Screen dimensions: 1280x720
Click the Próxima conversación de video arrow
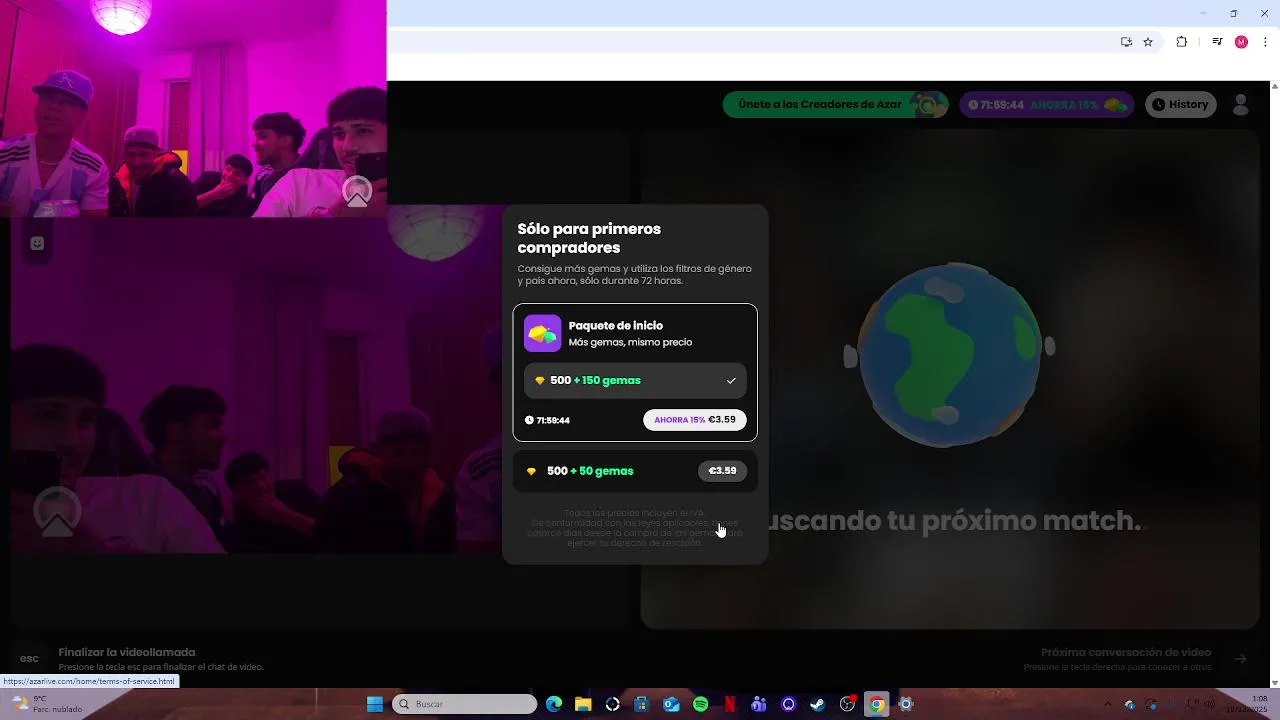point(1240,658)
